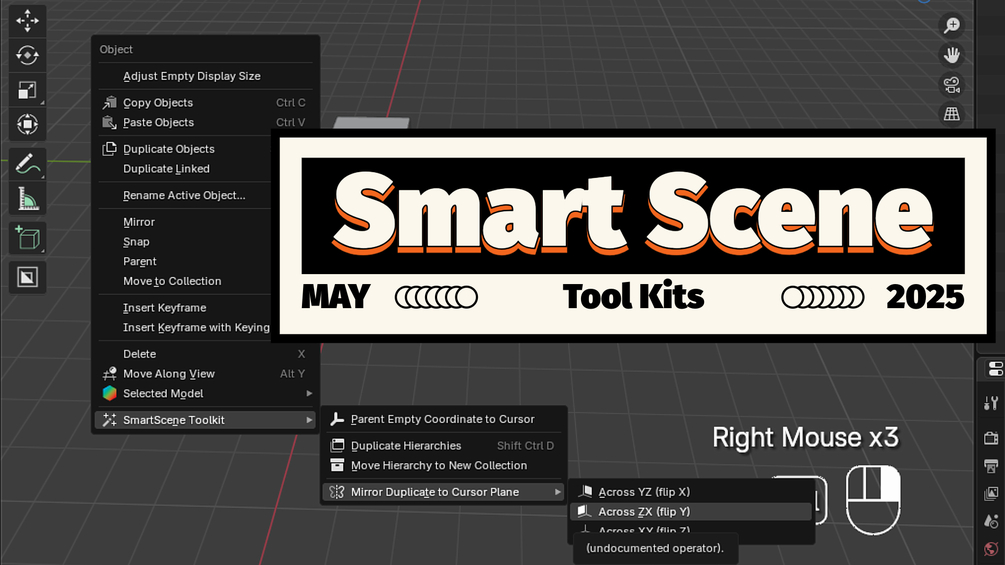Choose the Add Cube tool

pyautogui.click(x=27, y=238)
